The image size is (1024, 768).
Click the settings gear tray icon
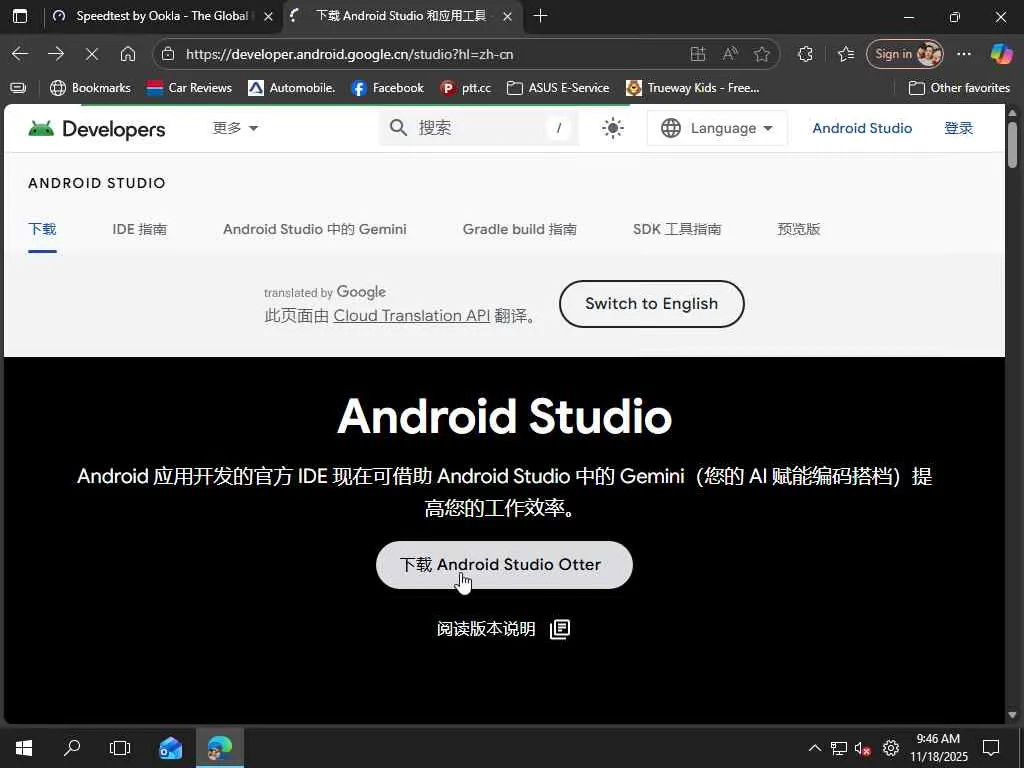[891, 748]
